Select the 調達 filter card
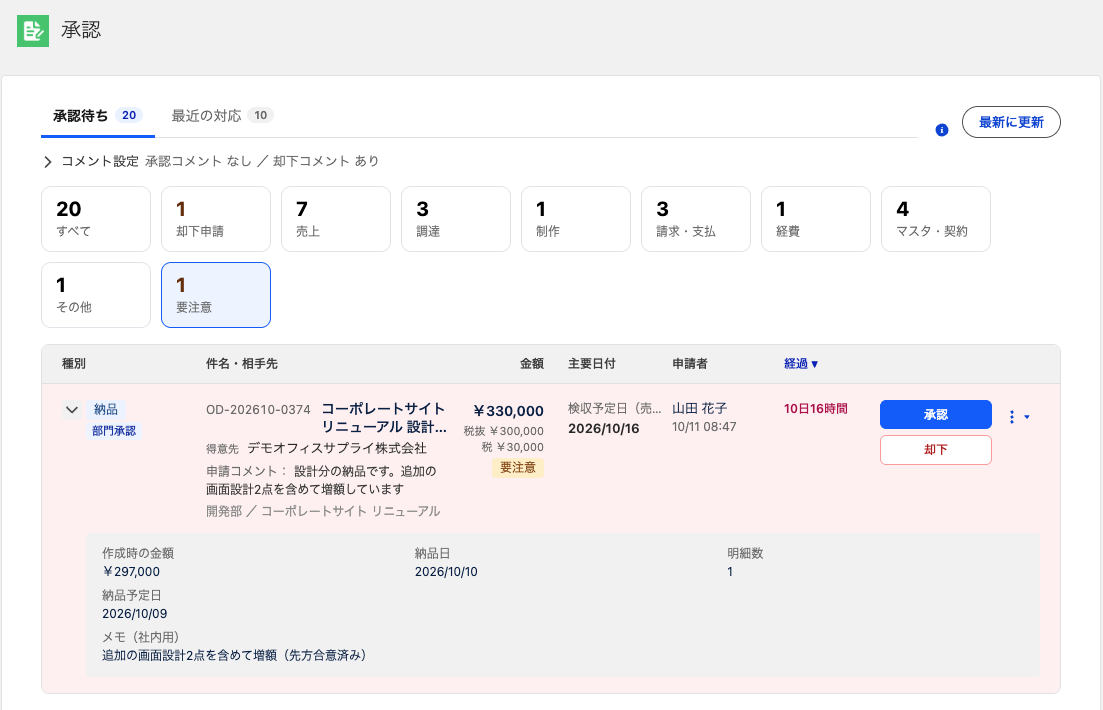The image size is (1103, 710). 456,219
